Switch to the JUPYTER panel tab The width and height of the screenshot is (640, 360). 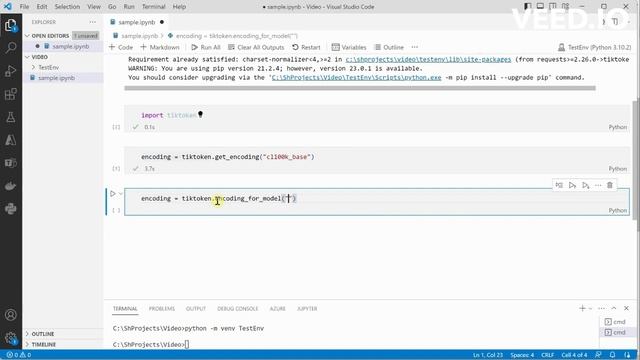click(x=307, y=309)
